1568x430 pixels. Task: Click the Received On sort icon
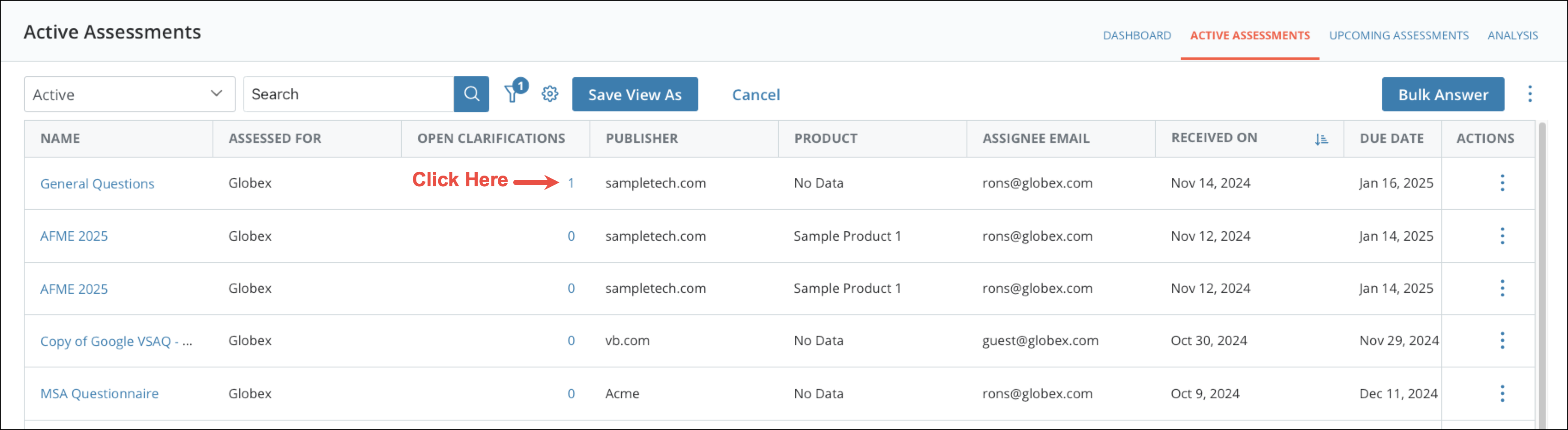(1321, 139)
